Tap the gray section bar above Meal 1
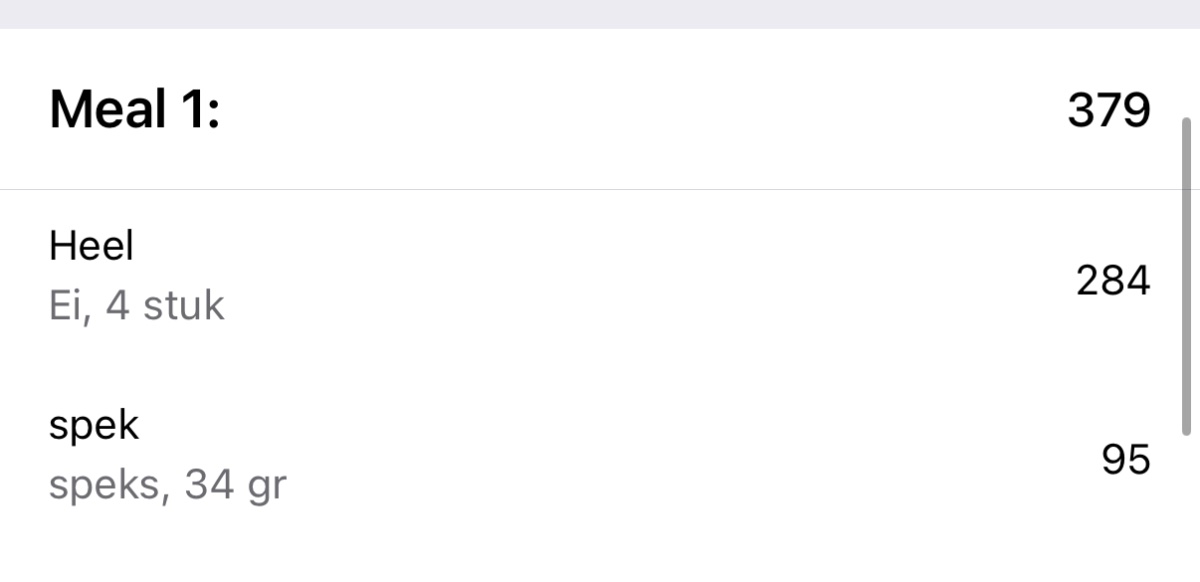Screen dimensions: 1200x582 pyautogui.click(x=600, y=13)
